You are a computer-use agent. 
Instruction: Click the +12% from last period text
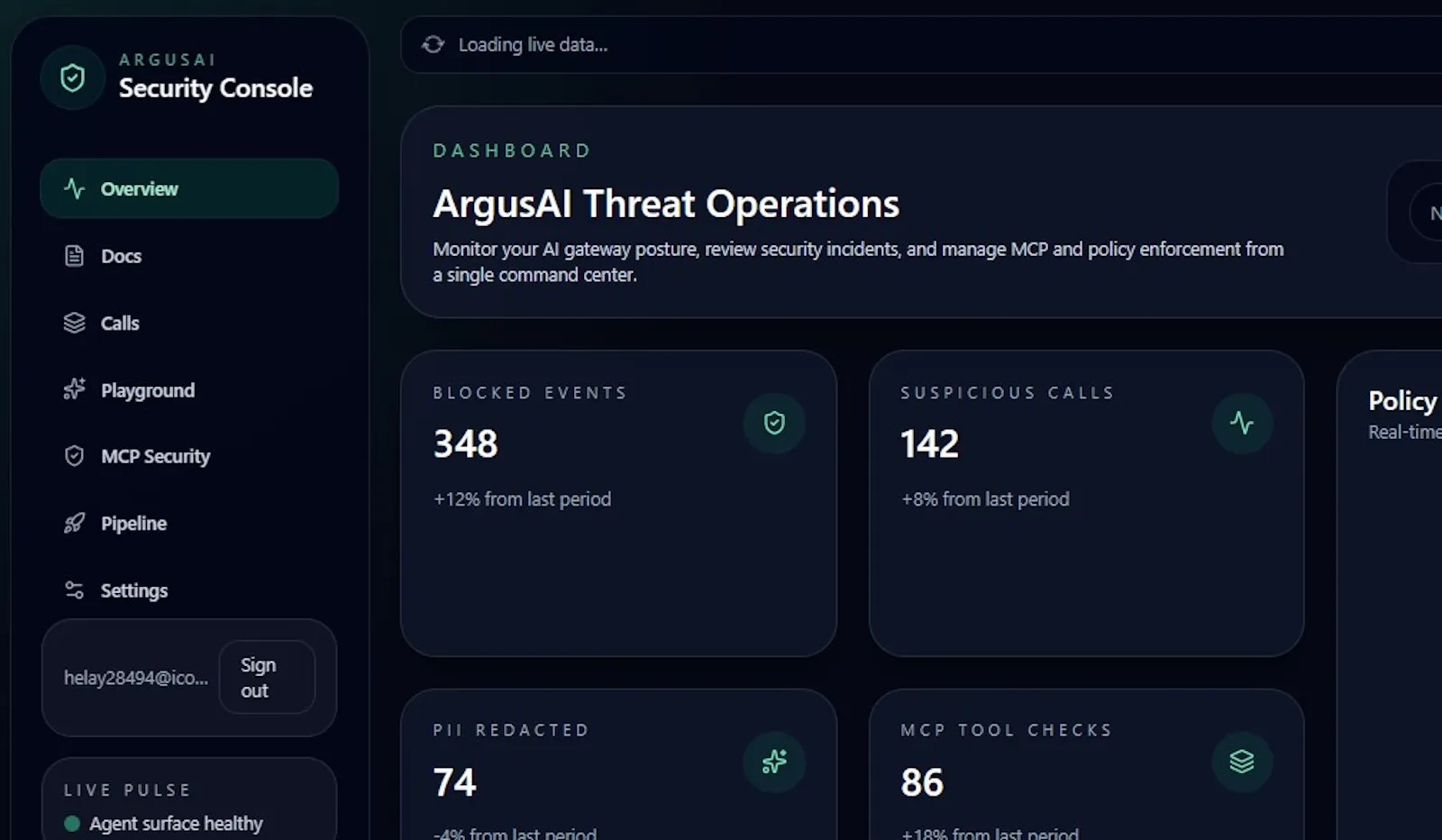(522, 499)
